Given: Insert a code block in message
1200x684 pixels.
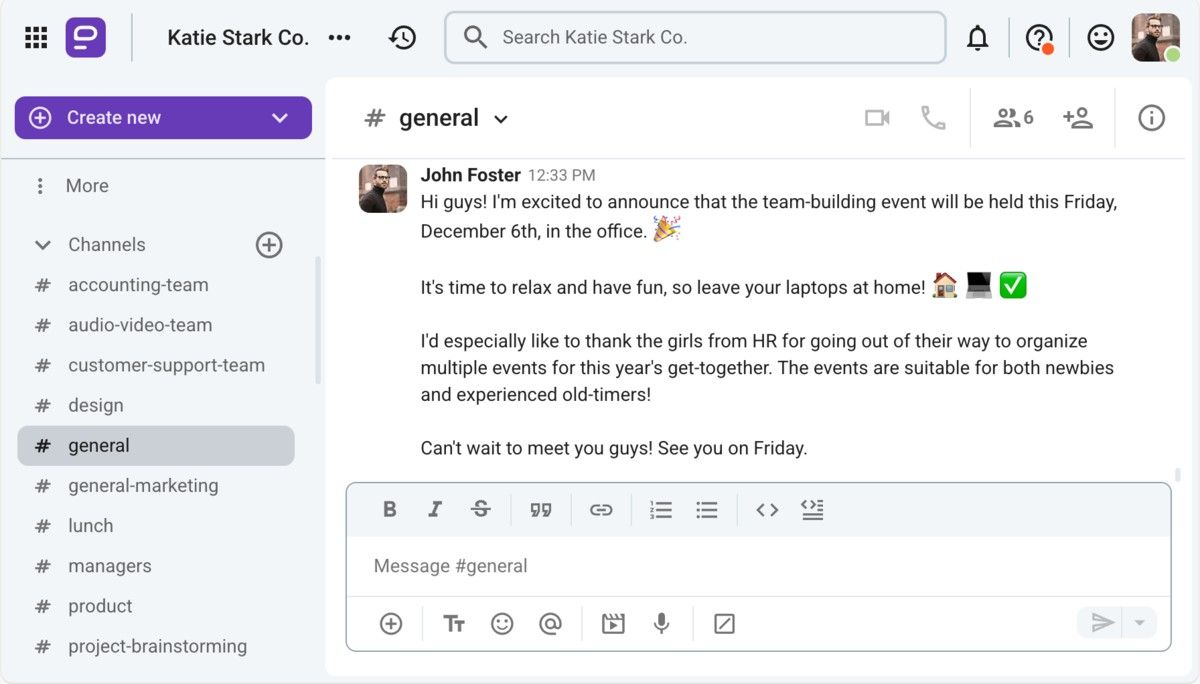Looking at the screenshot, I should tap(812, 510).
